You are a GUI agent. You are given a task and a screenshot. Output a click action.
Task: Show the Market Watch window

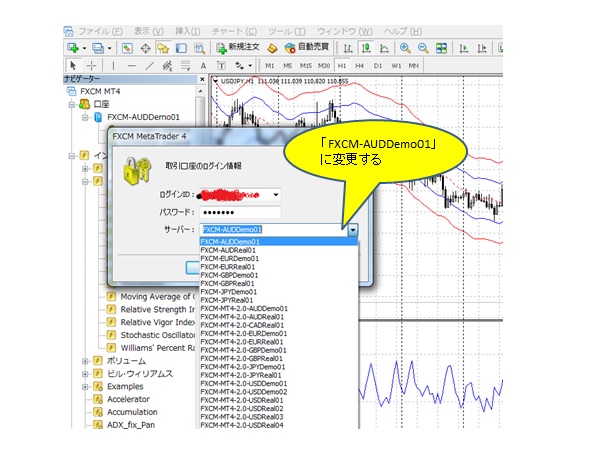click(127, 48)
